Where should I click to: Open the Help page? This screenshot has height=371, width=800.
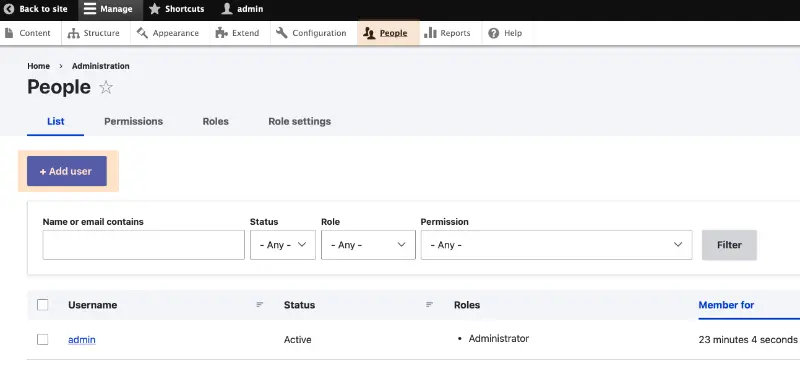click(505, 33)
